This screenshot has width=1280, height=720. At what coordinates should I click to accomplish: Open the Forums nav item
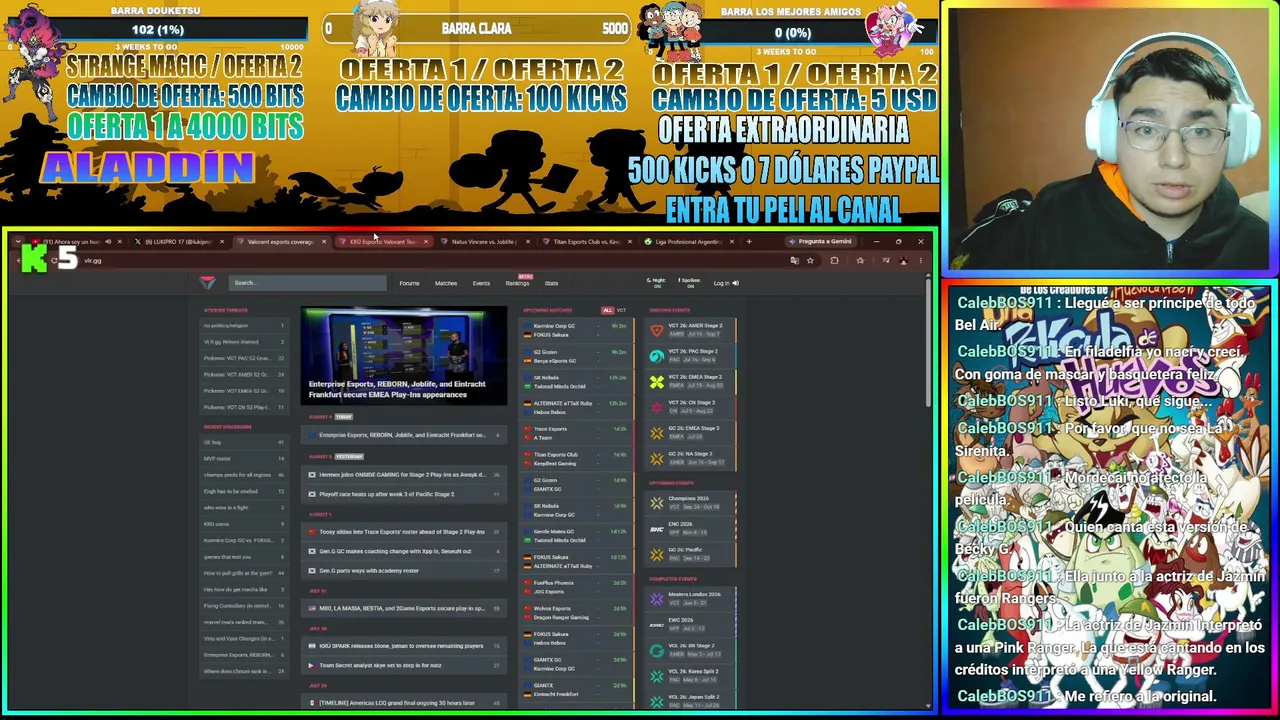(x=409, y=283)
